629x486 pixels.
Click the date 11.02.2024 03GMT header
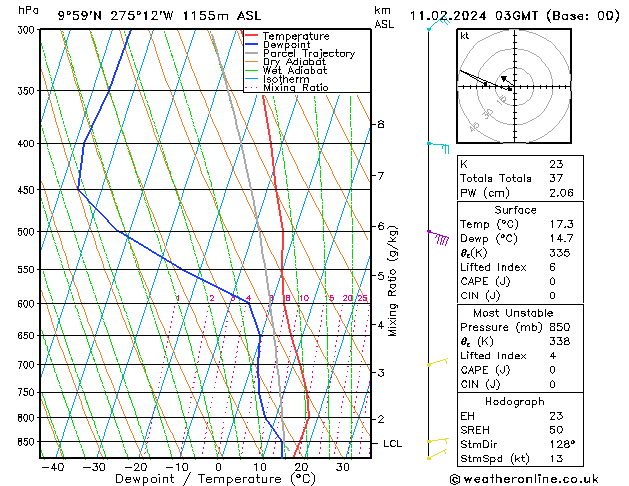(513, 15)
